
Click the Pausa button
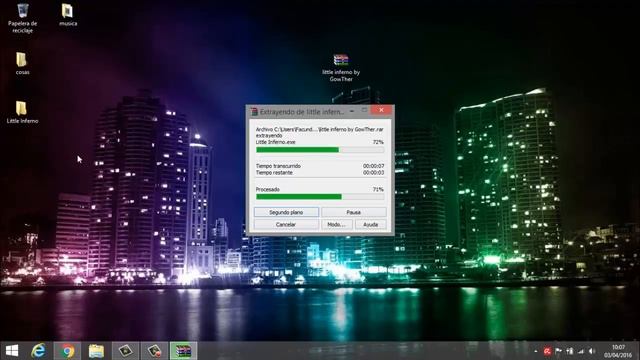point(353,212)
